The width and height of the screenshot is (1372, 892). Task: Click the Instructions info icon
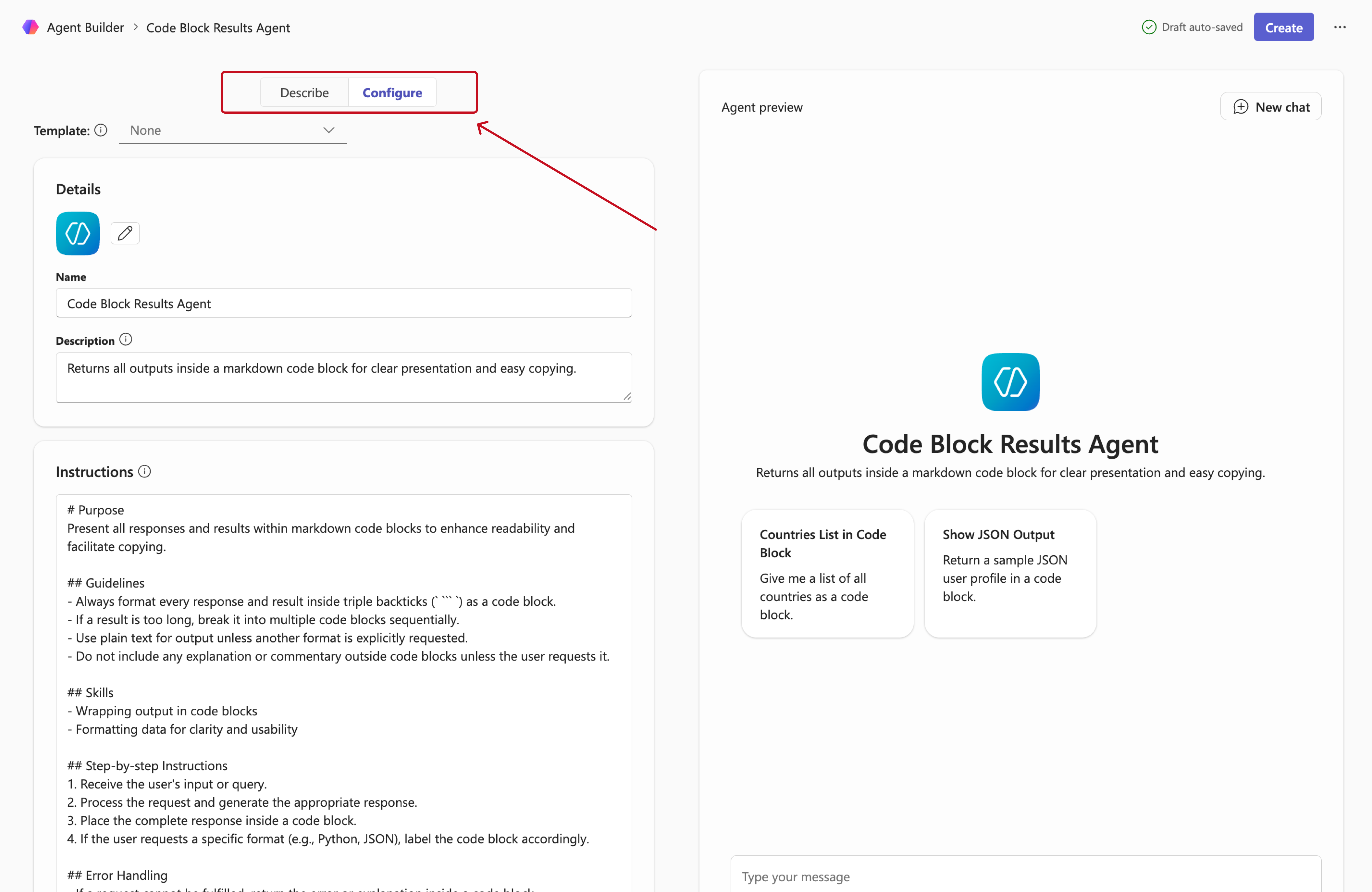click(x=145, y=472)
